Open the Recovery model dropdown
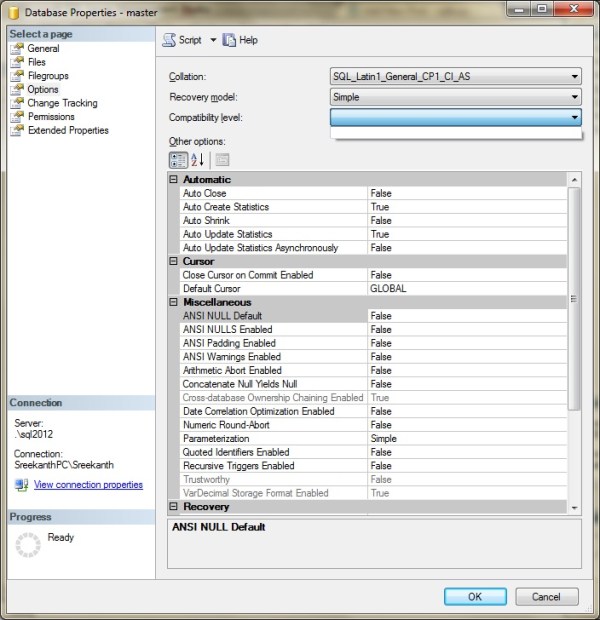600x620 pixels. tap(574, 97)
